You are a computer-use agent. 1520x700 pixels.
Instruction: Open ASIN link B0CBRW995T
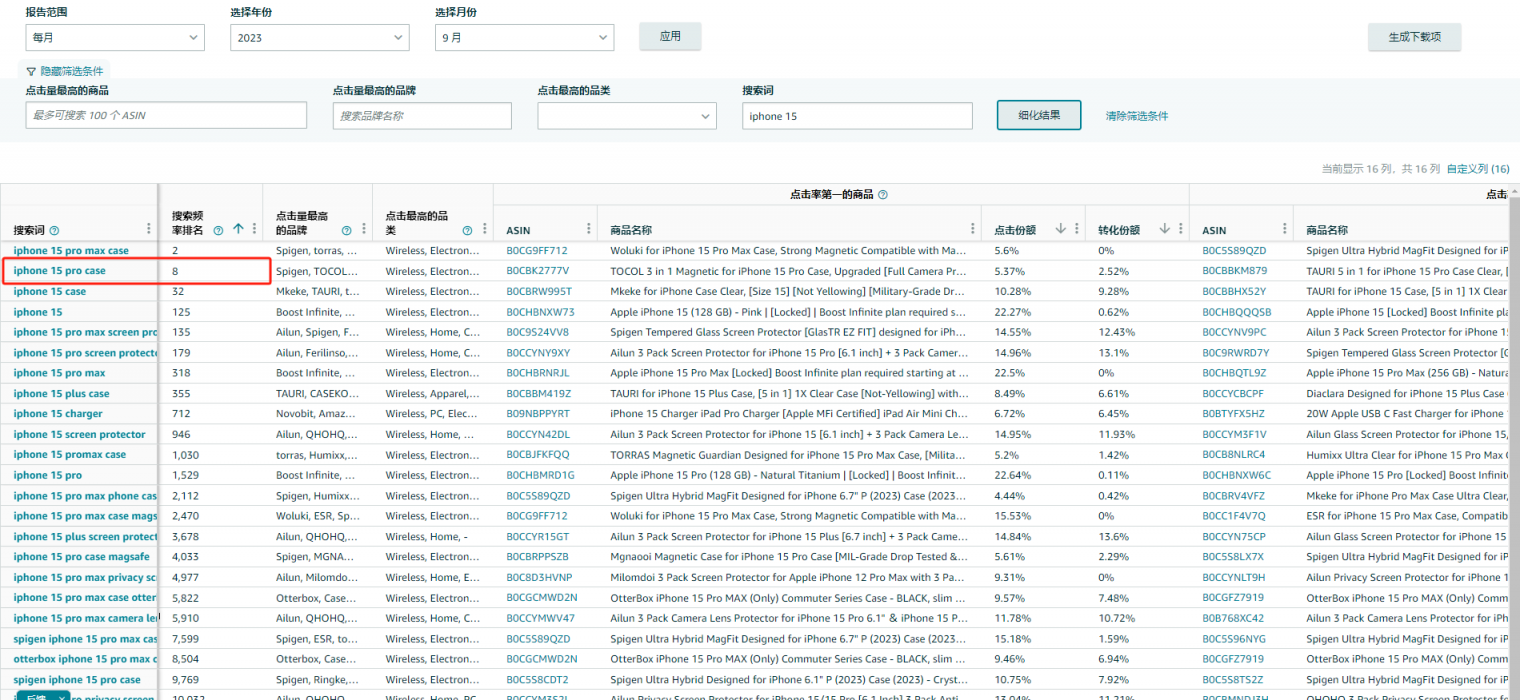pos(538,292)
